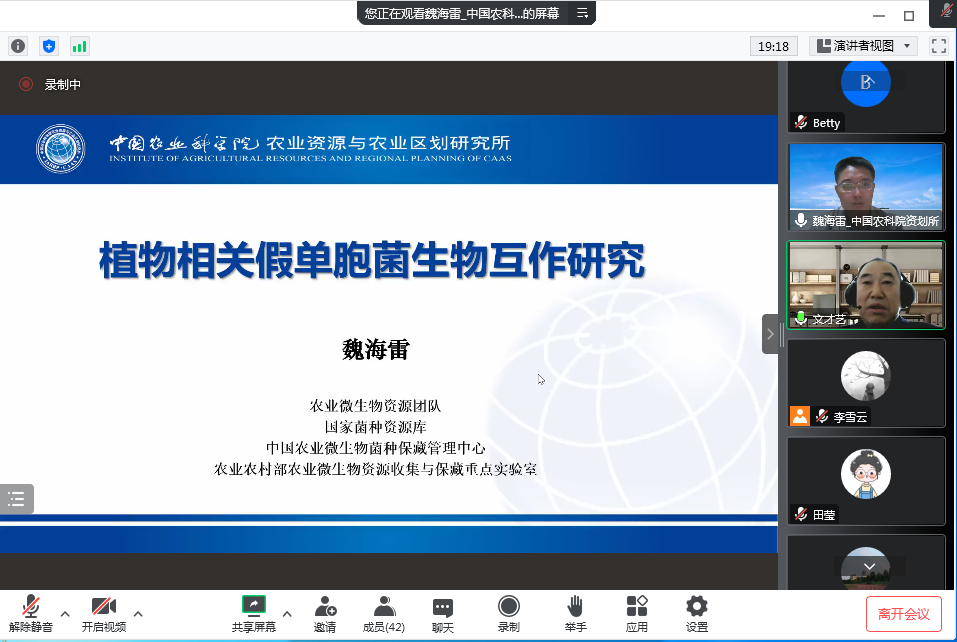The height and width of the screenshot is (642, 957).
Task: Unmute microphone with 解除静音
Action: point(31,613)
